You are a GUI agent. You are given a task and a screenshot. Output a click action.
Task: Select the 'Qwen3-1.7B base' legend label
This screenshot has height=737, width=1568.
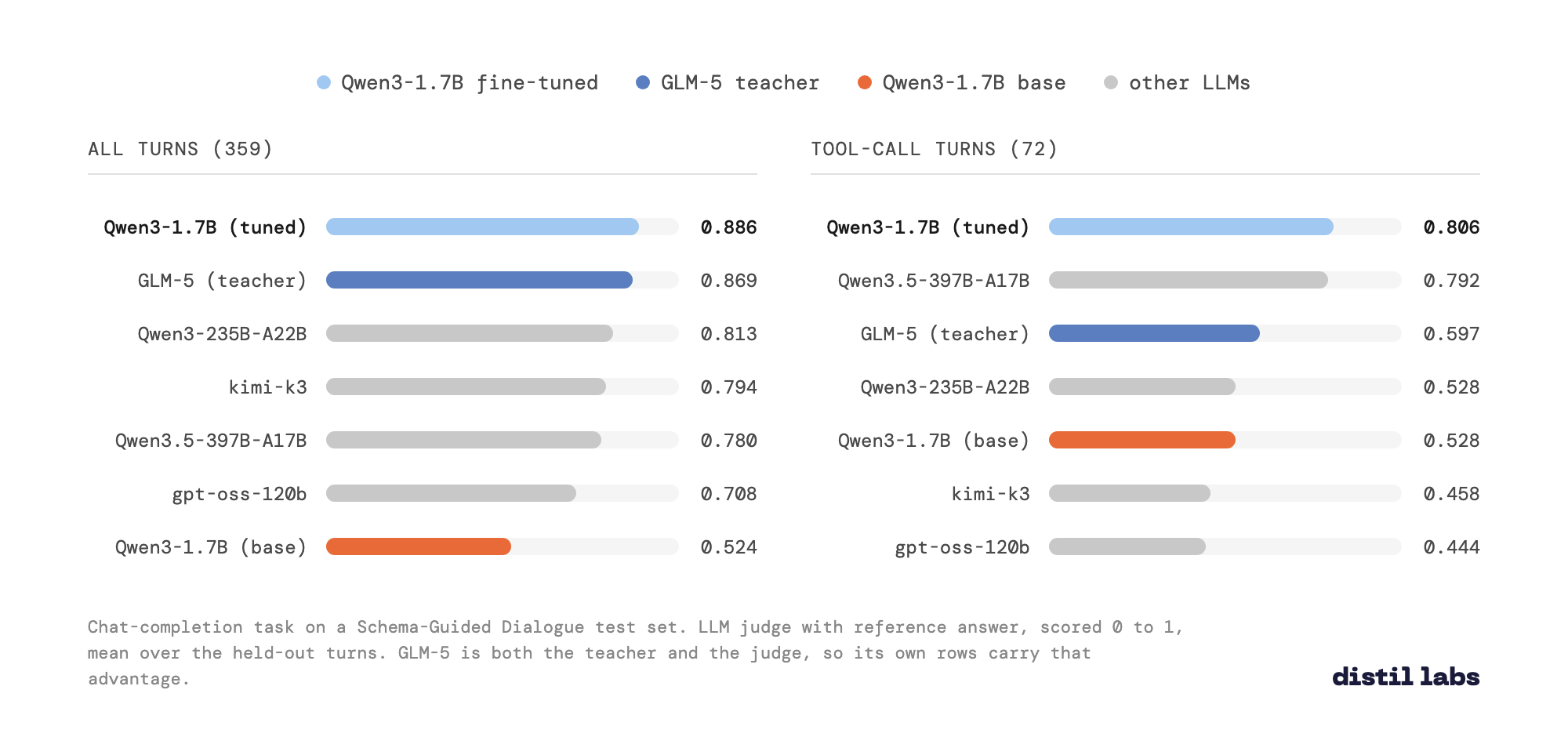(975, 83)
